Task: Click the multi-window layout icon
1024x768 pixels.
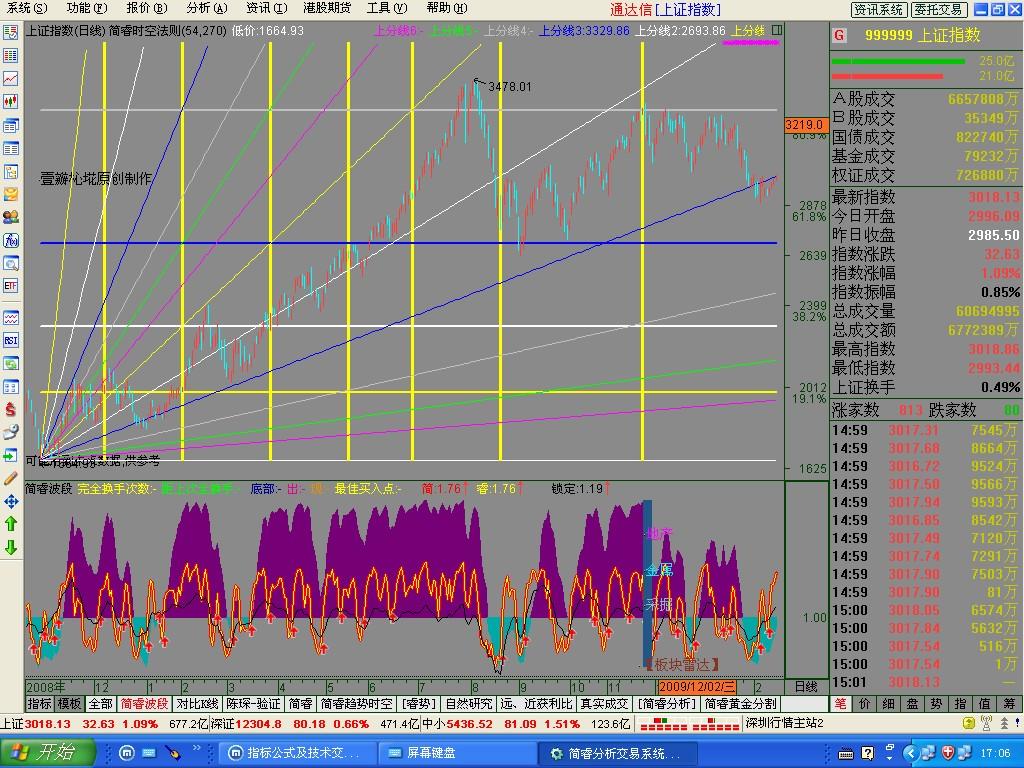Action: pyautogui.click(x=10, y=125)
